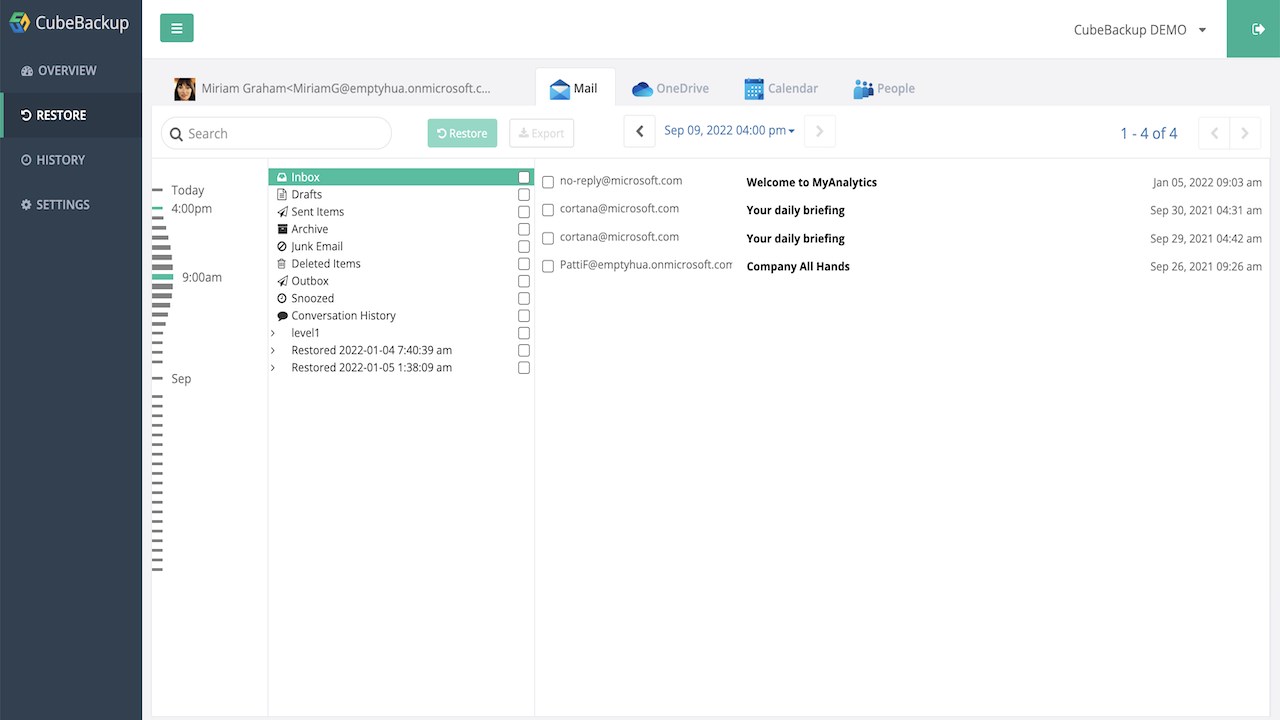Viewport: 1280px width, 720px height.
Task: Open the Conversation History folder
Action: click(x=344, y=316)
